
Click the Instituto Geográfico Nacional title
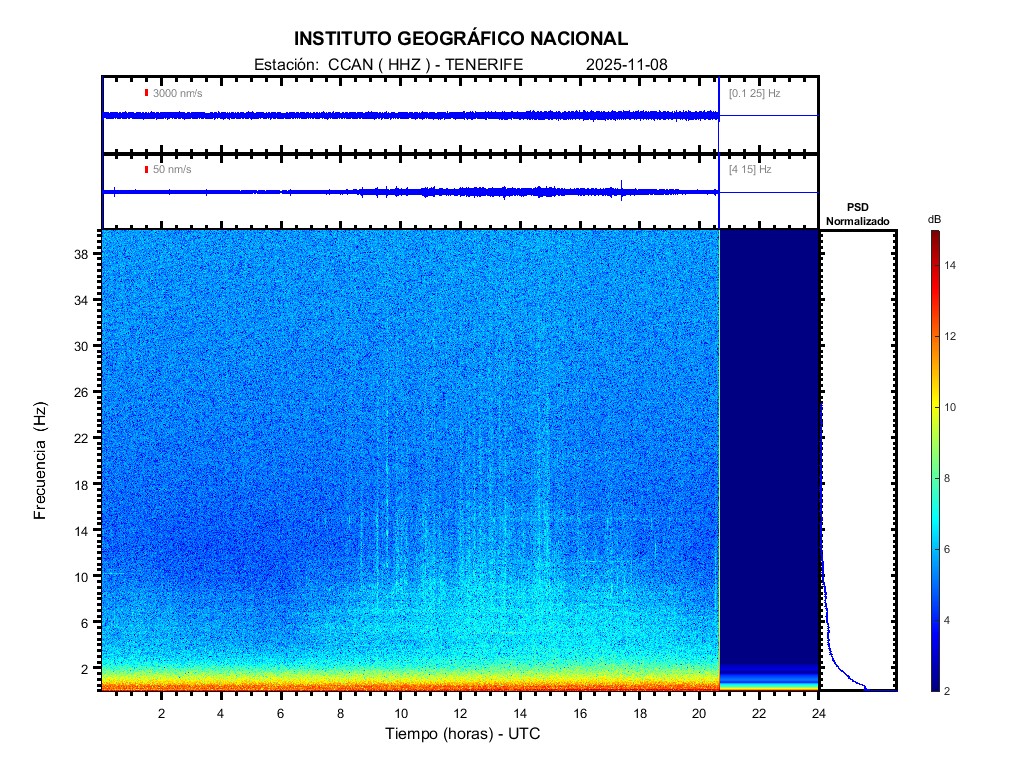(461, 39)
